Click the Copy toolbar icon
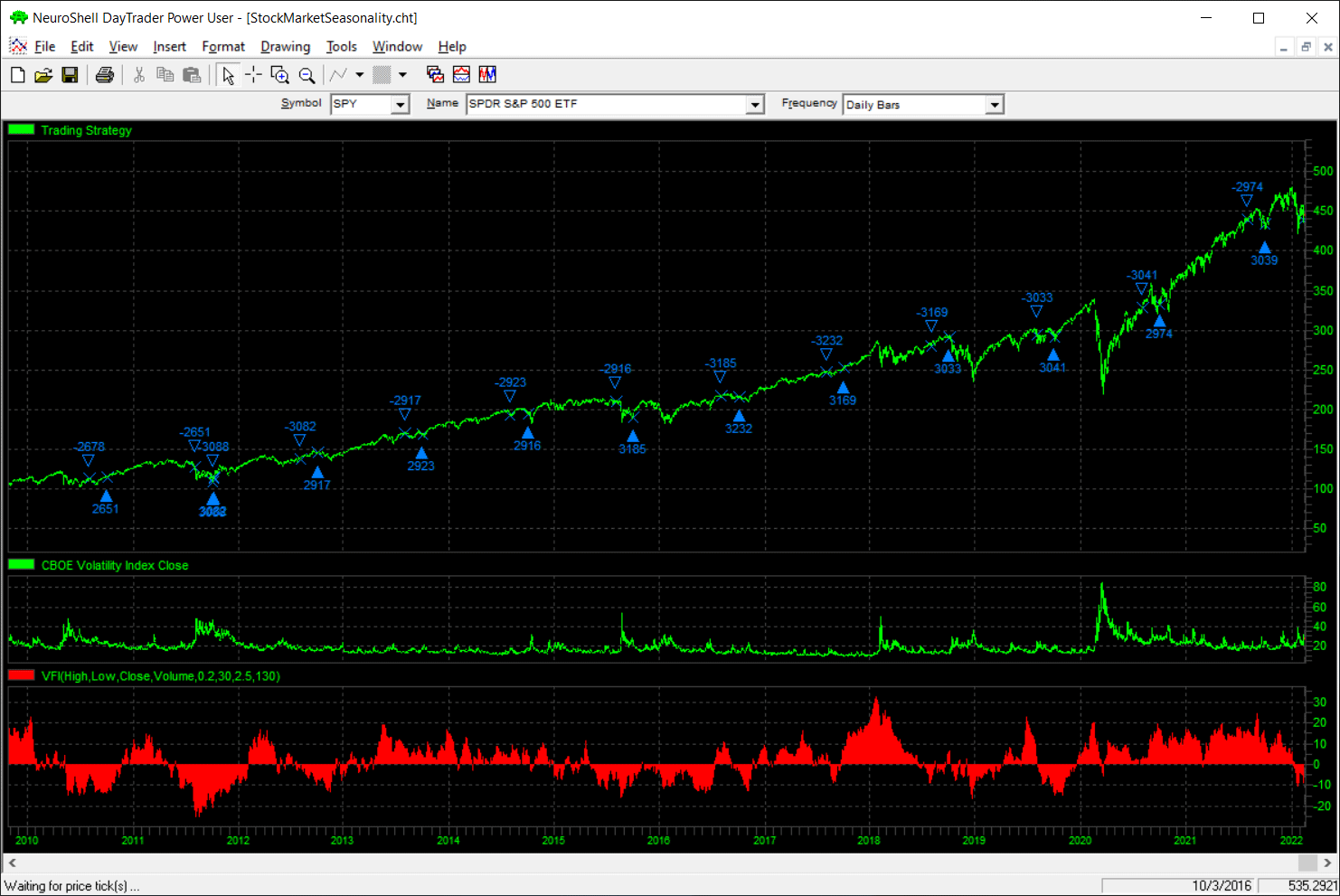The width and height of the screenshot is (1340, 896). (165, 75)
